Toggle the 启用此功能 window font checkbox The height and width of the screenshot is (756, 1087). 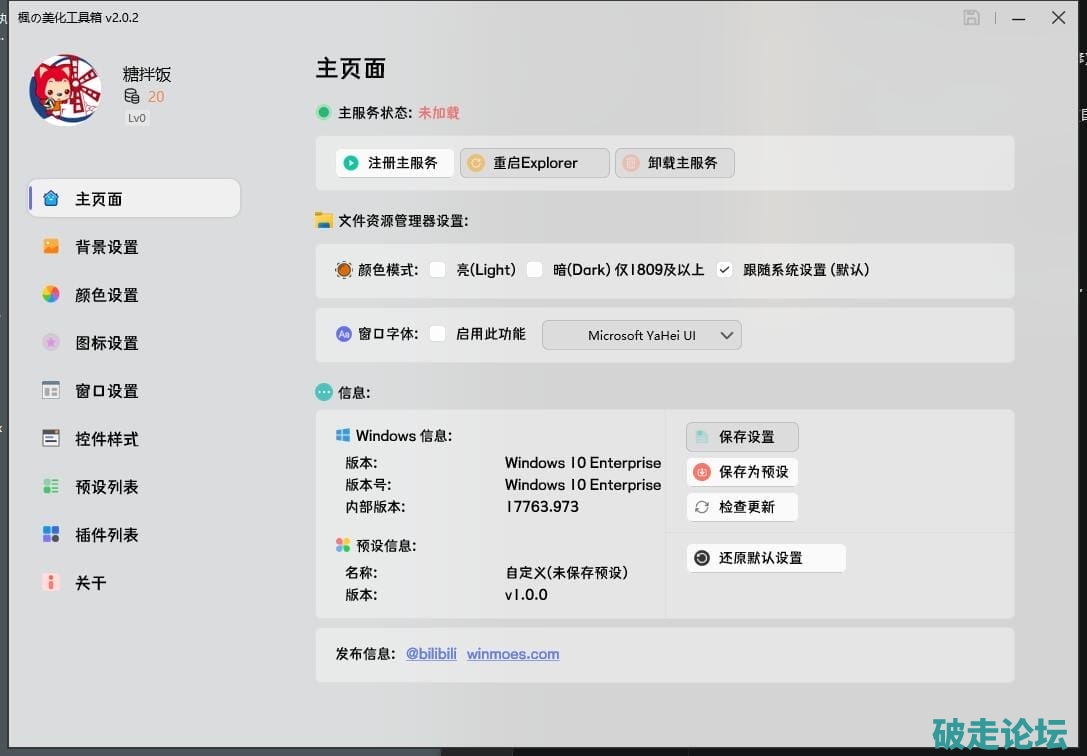pos(437,334)
